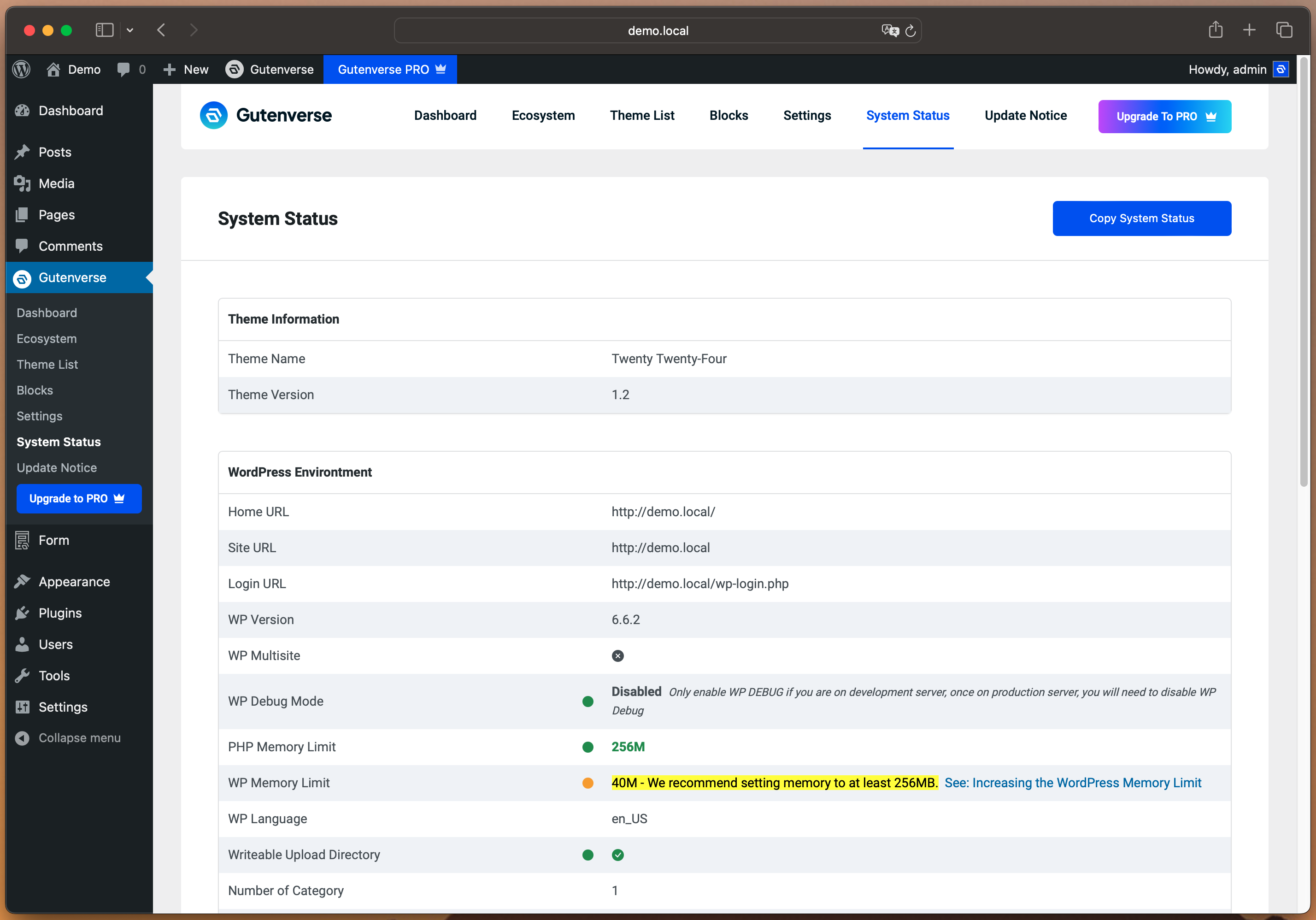The width and height of the screenshot is (1316, 920).
Task: Open Increasing the WordPress Memory Limit link
Action: [1072, 783]
